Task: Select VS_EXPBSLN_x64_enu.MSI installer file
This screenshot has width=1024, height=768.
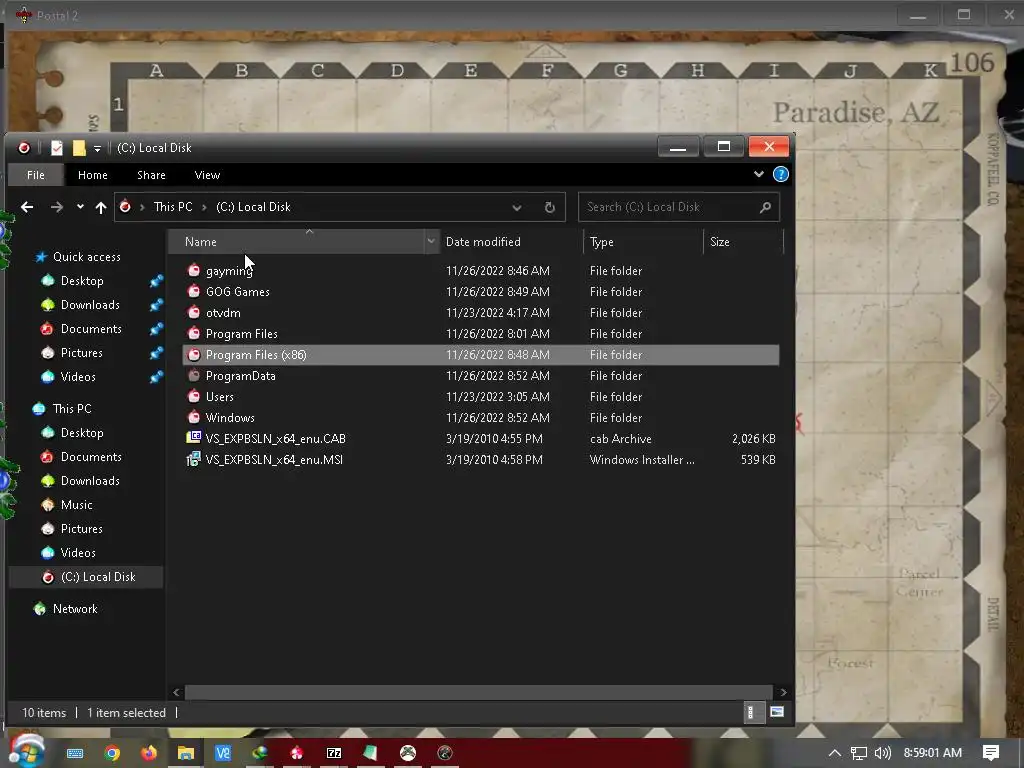Action: click(x=274, y=460)
